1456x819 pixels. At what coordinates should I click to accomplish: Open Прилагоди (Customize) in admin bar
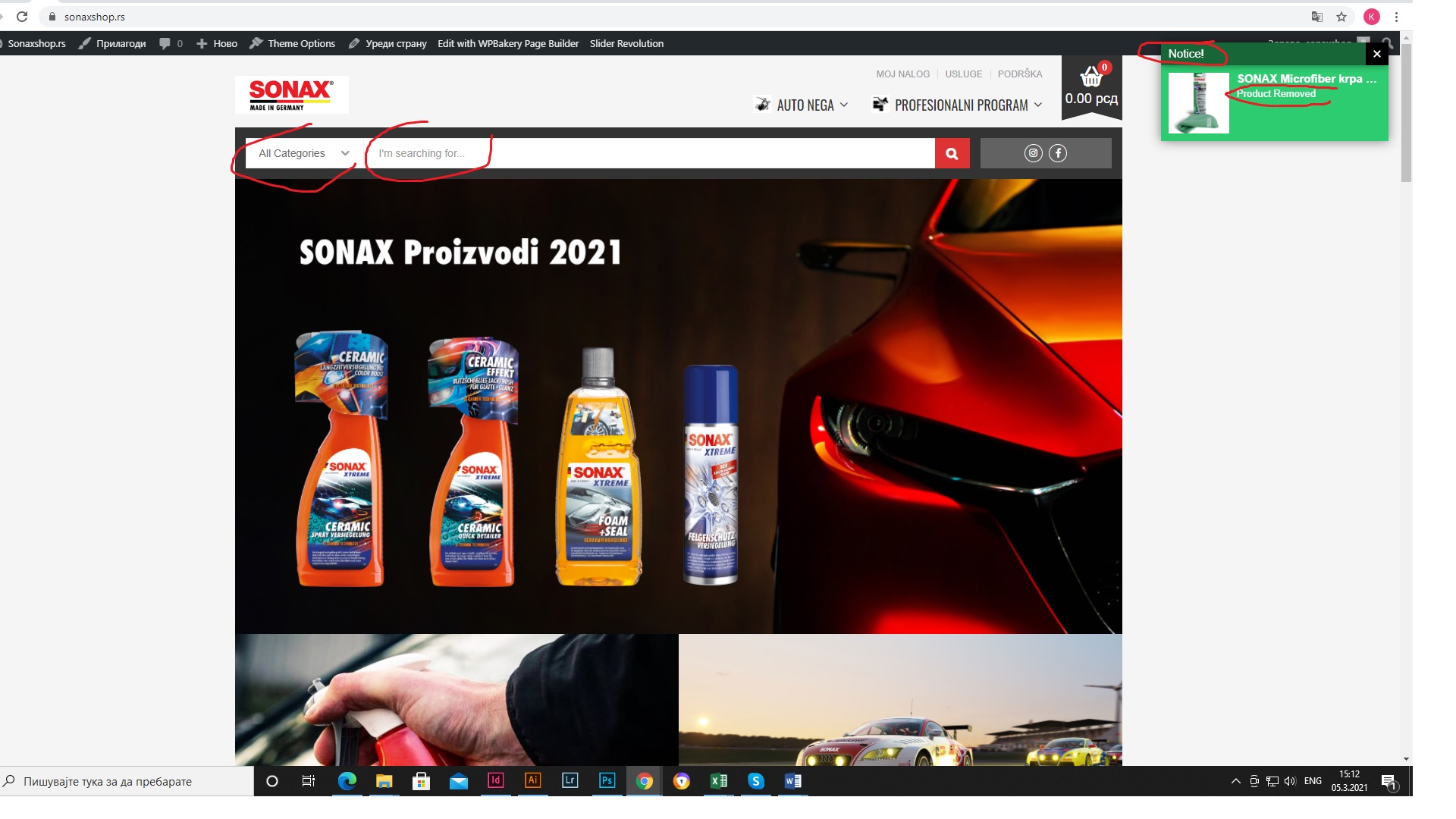[112, 44]
